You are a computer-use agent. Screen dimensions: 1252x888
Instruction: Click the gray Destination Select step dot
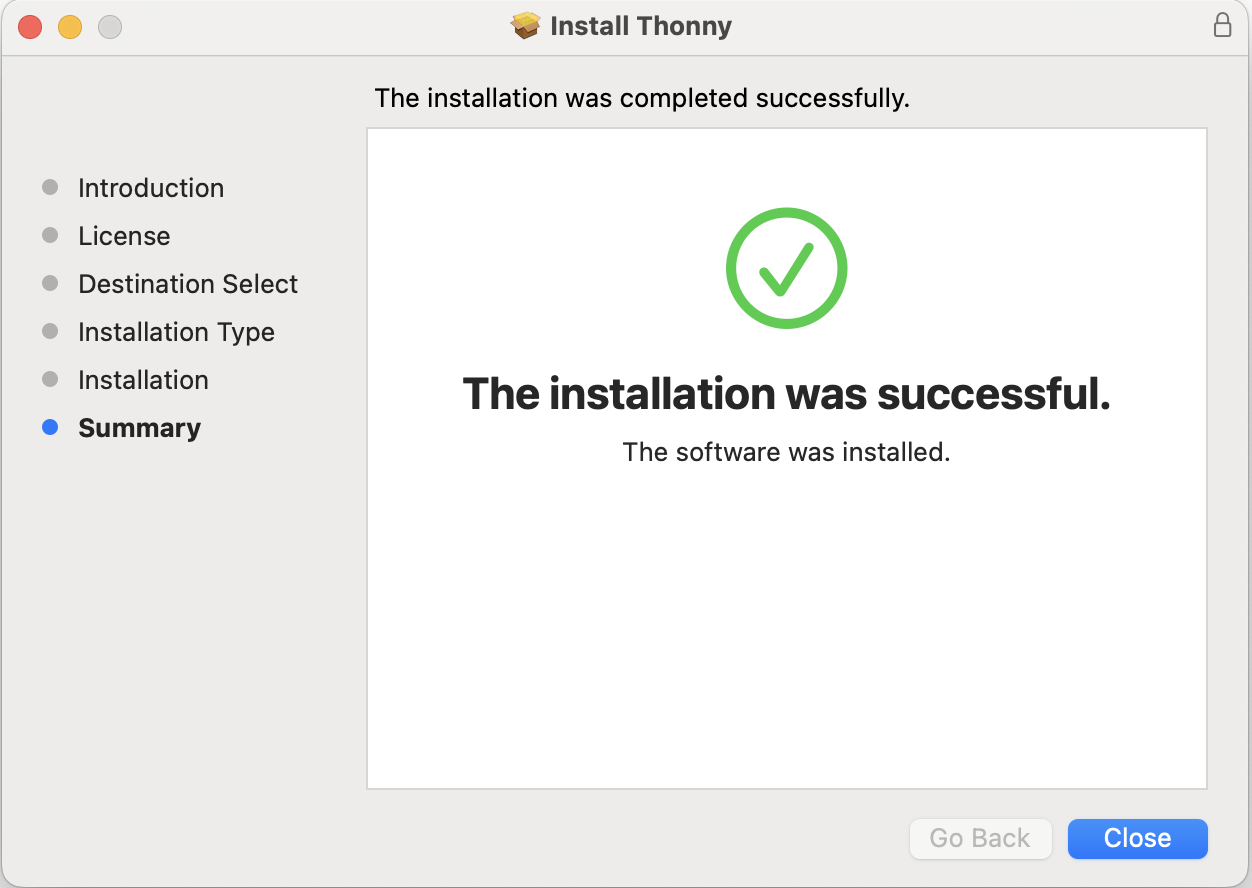[x=50, y=283]
